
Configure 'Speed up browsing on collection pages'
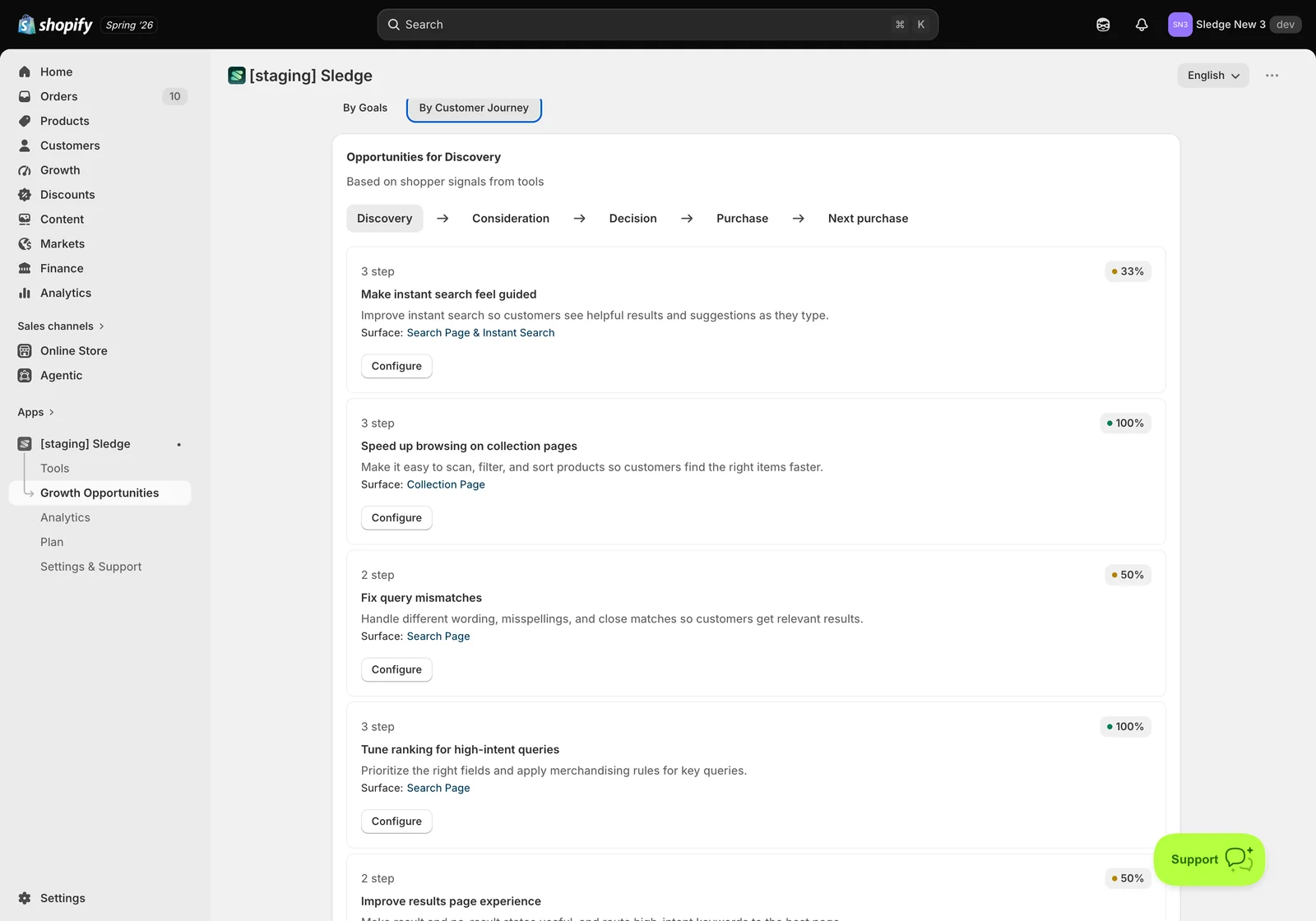pos(396,518)
